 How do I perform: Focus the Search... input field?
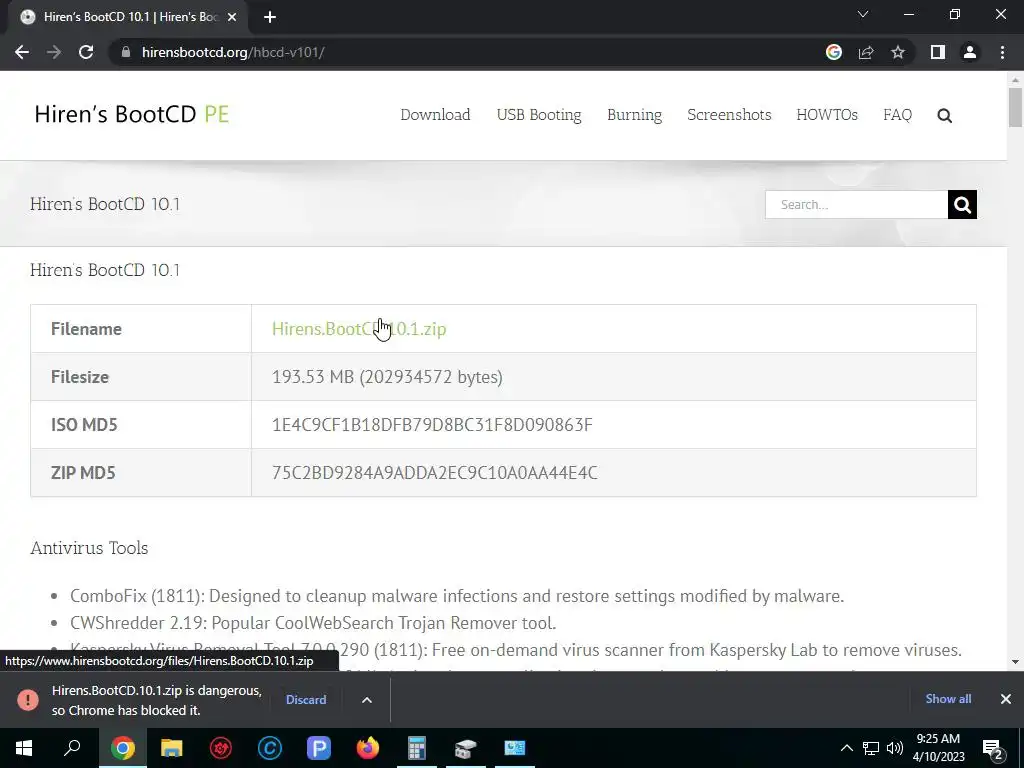click(856, 204)
